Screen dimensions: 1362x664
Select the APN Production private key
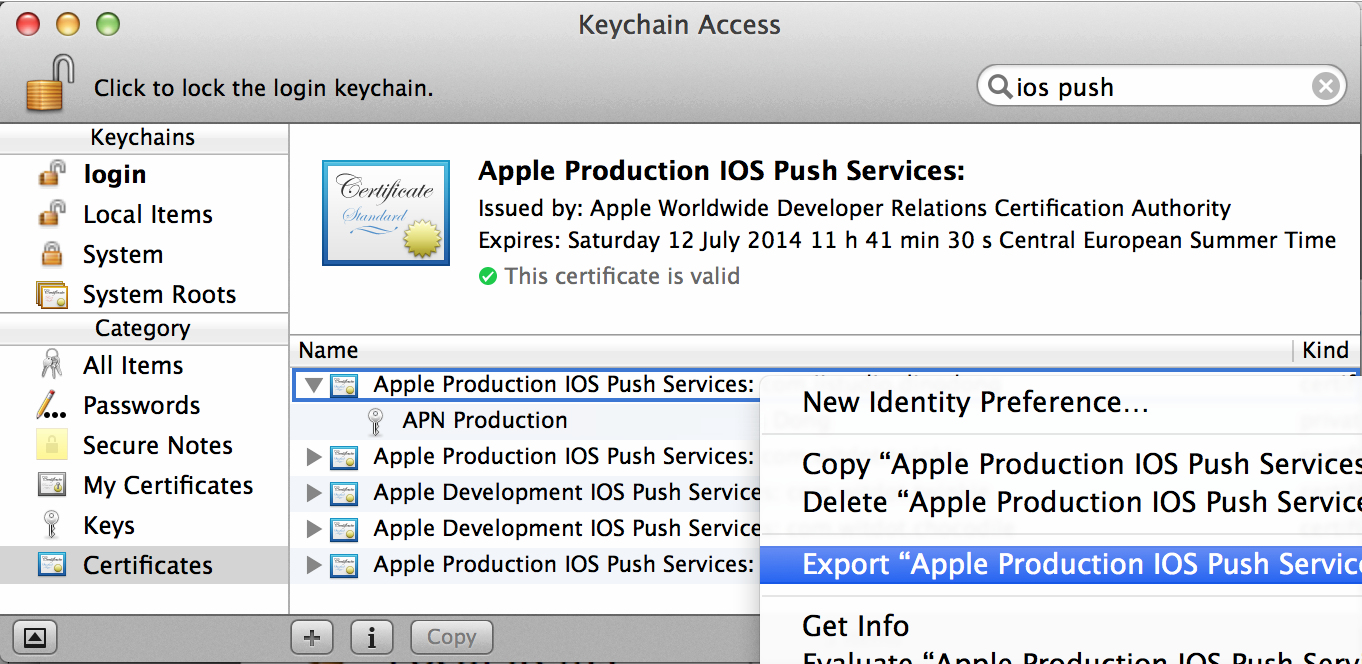pos(485,420)
